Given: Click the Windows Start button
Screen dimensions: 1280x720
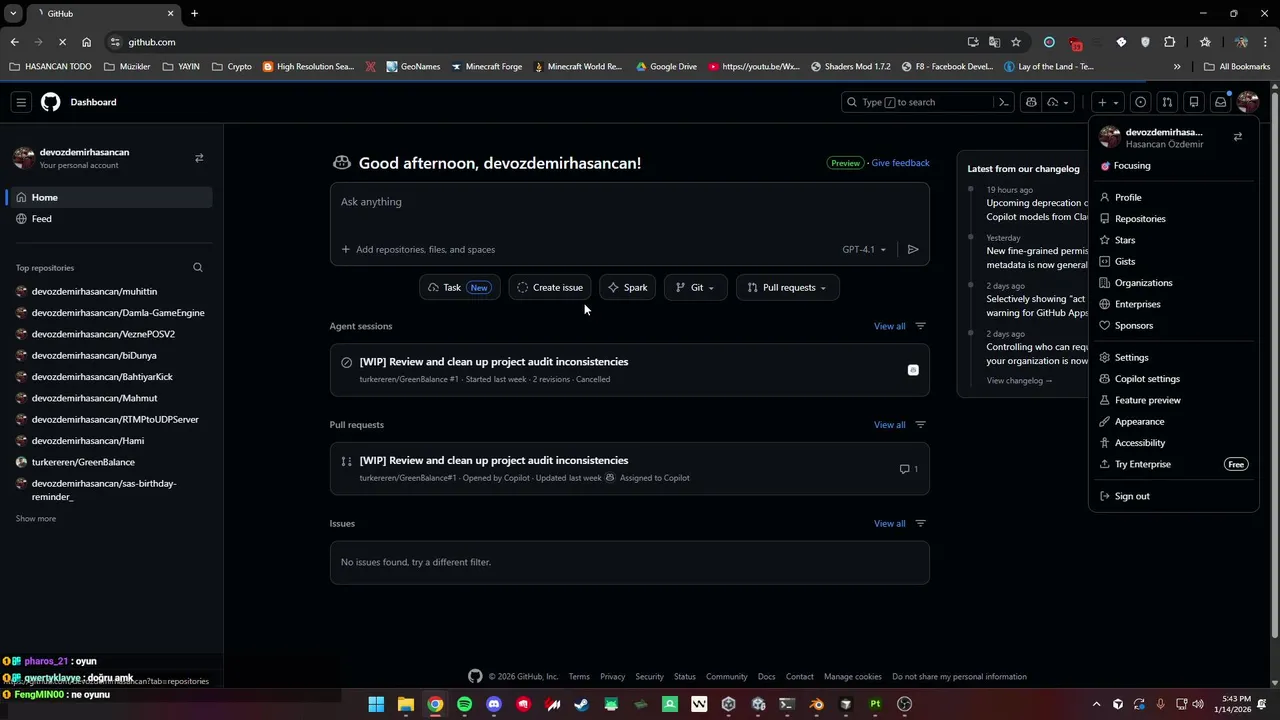Looking at the screenshot, I should pyautogui.click(x=376, y=704).
